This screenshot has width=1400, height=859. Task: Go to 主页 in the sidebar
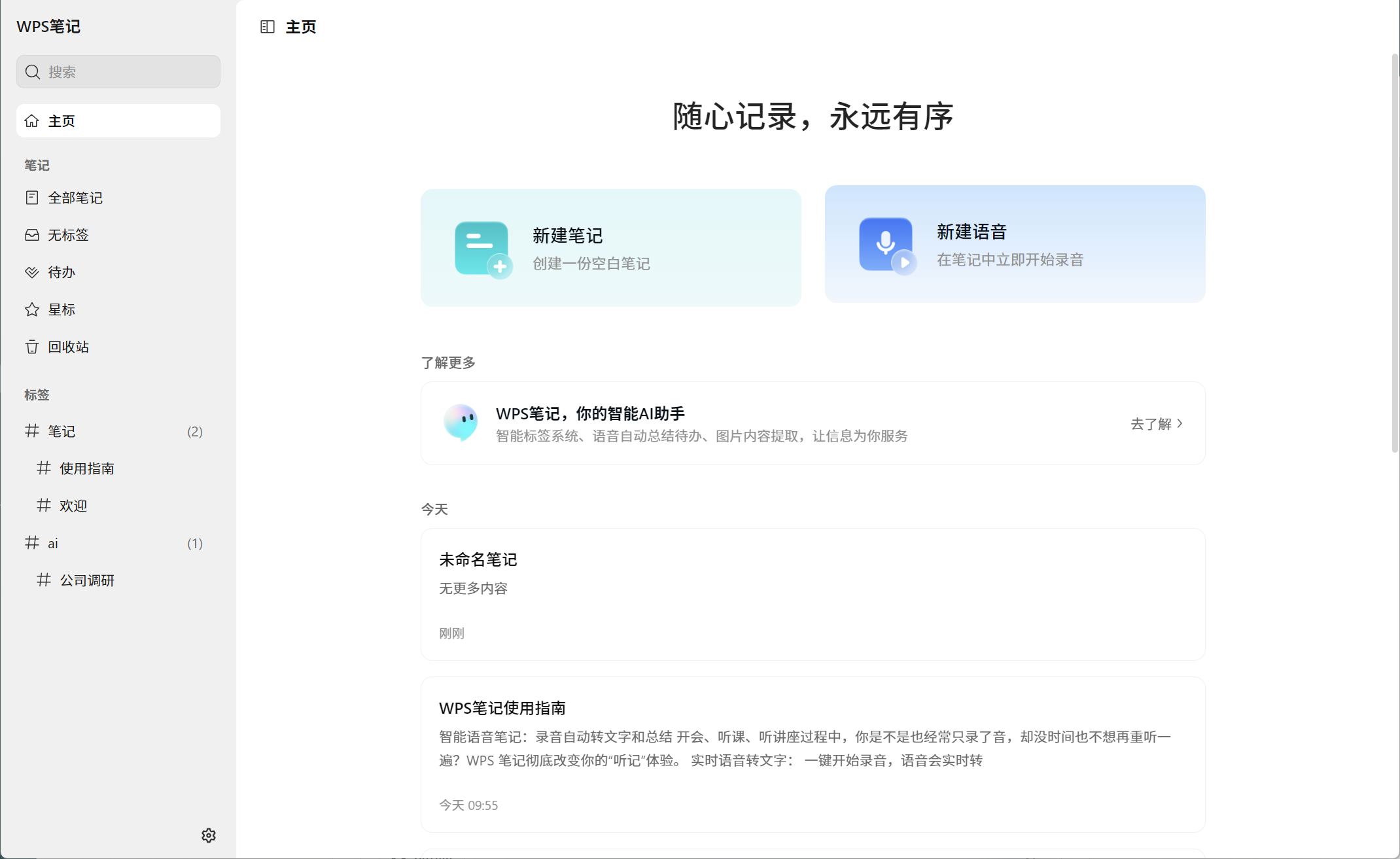click(118, 121)
